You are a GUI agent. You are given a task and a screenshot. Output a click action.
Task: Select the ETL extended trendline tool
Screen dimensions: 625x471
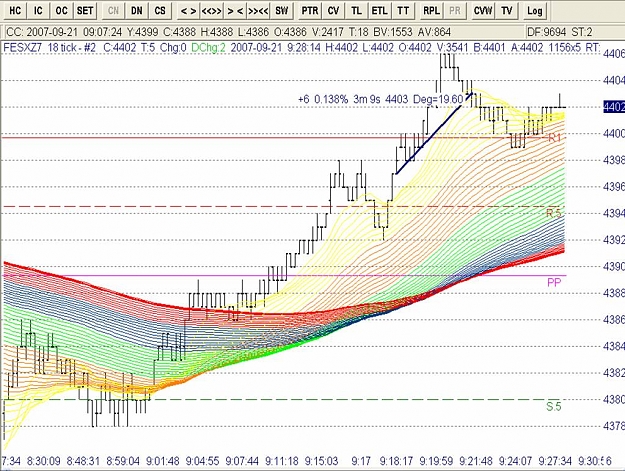click(379, 10)
